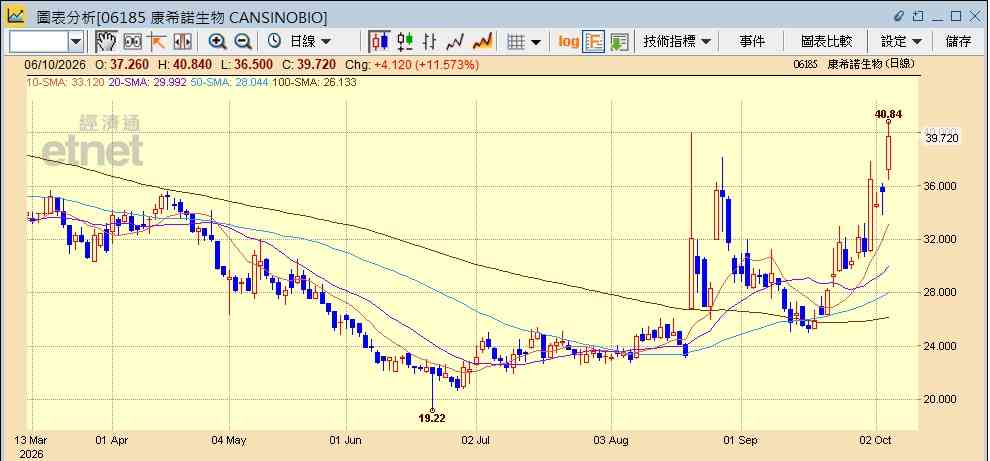
Task: Click the 24.000 price axis label
Action: [941, 346]
